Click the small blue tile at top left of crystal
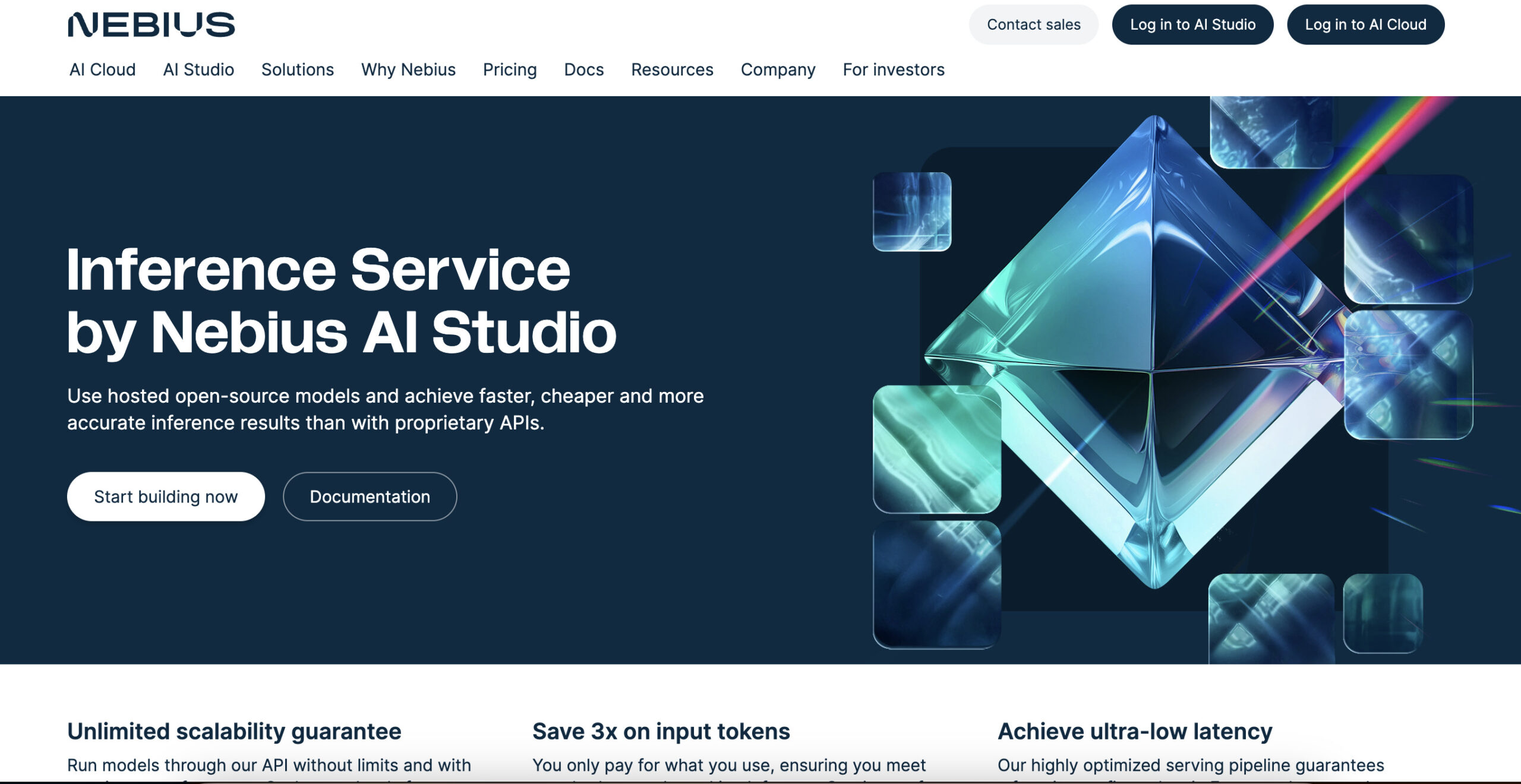 [x=911, y=211]
